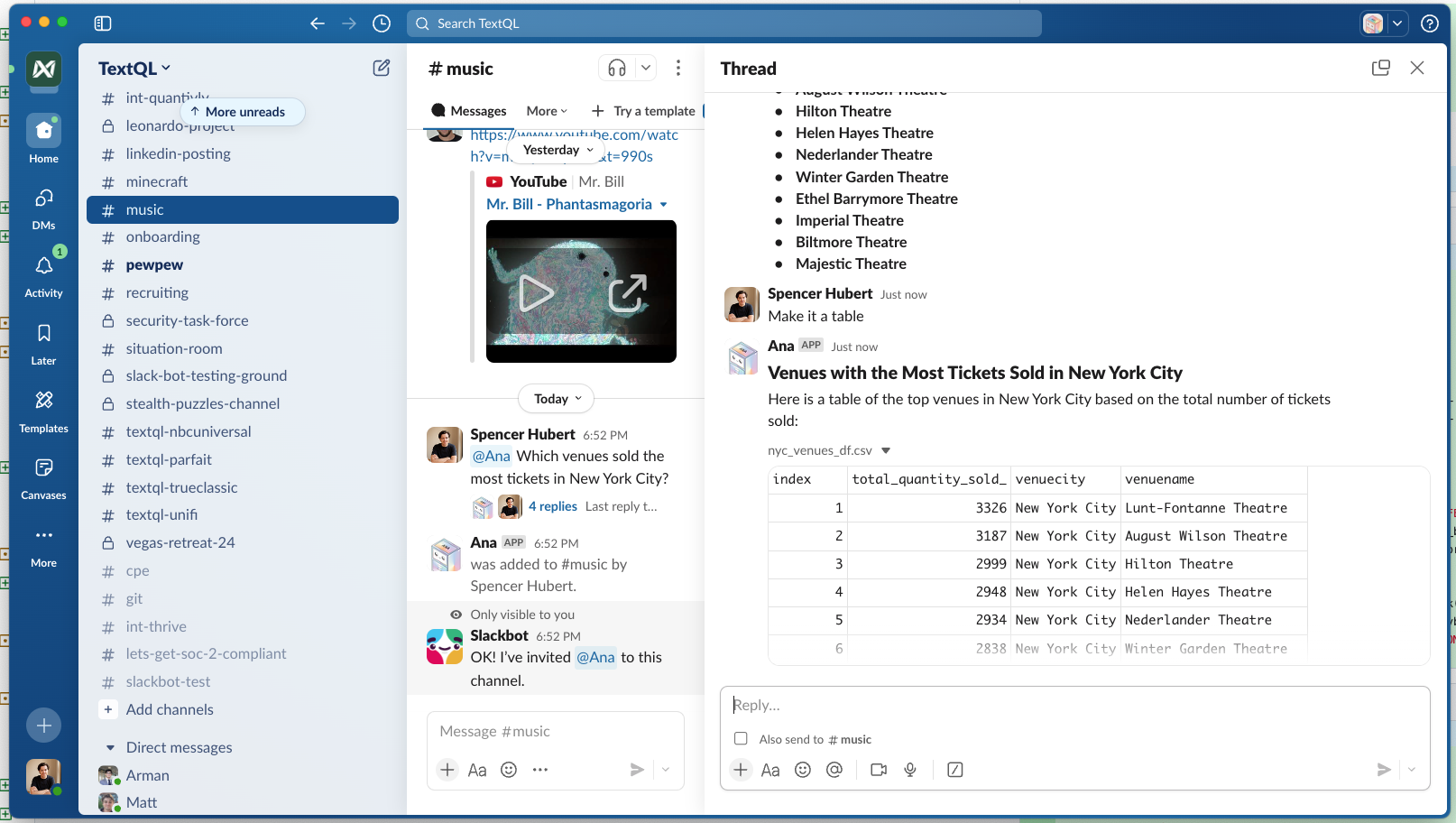Open your profile avatar at bottom left

click(x=43, y=776)
